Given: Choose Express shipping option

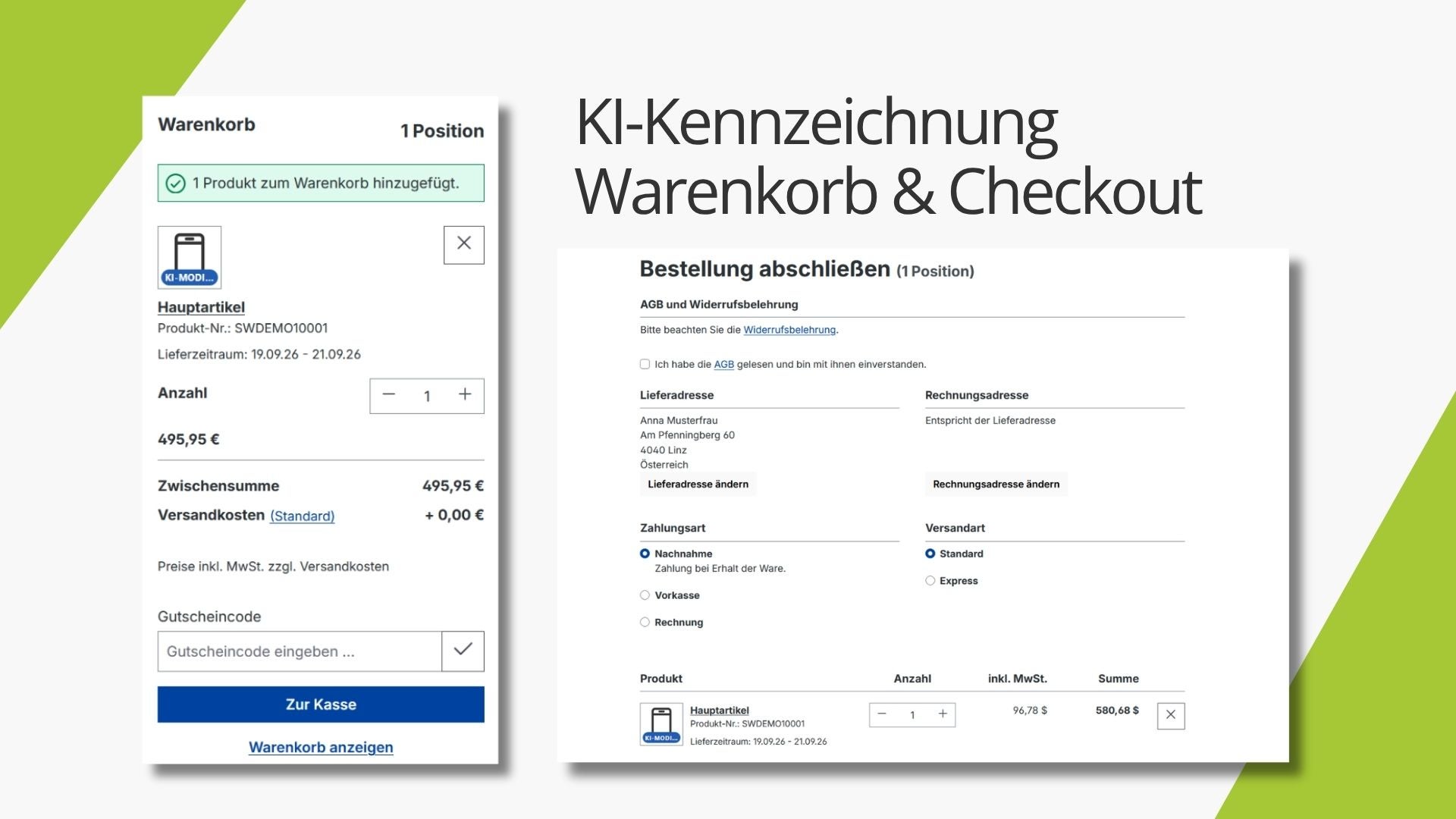Looking at the screenshot, I should (x=930, y=581).
